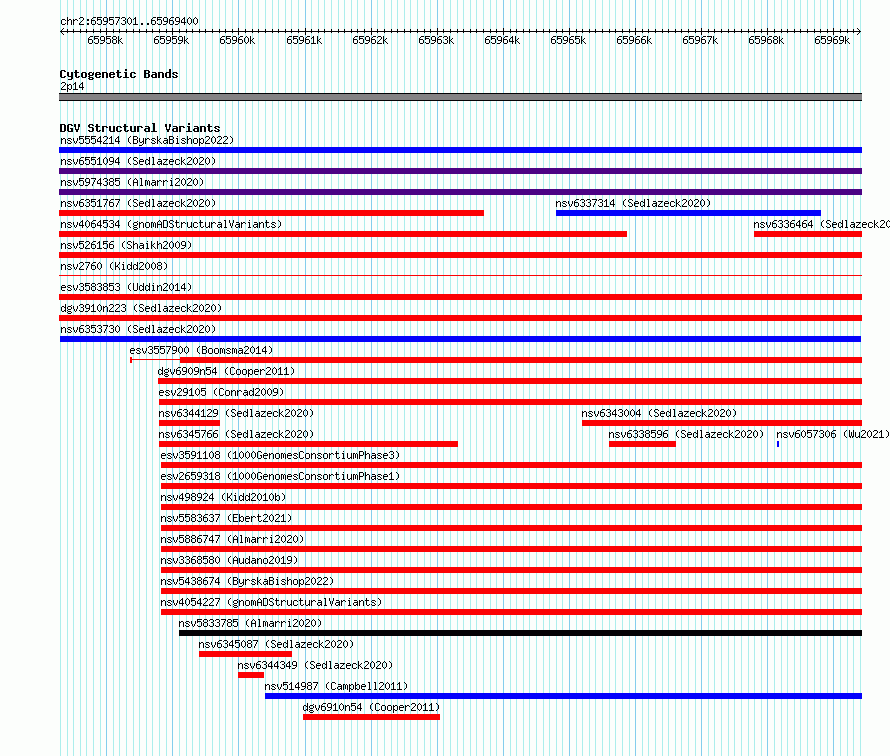Open dgv6910n54 (Cooper2011) label

[x=371, y=707]
